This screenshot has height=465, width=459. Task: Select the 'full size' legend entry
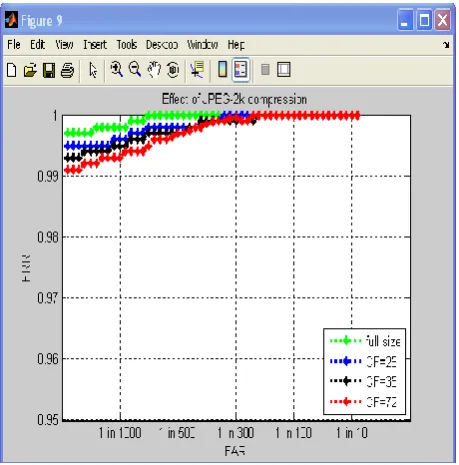click(383, 341)
